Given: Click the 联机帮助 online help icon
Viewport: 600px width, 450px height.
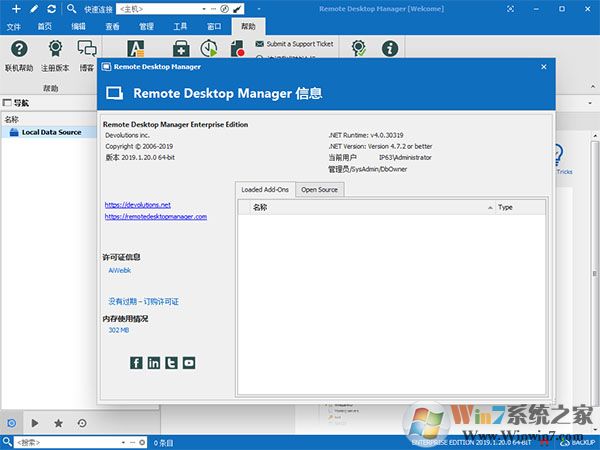Looking at the screenshot, I should pyautogui.click(x=18, y=48).
